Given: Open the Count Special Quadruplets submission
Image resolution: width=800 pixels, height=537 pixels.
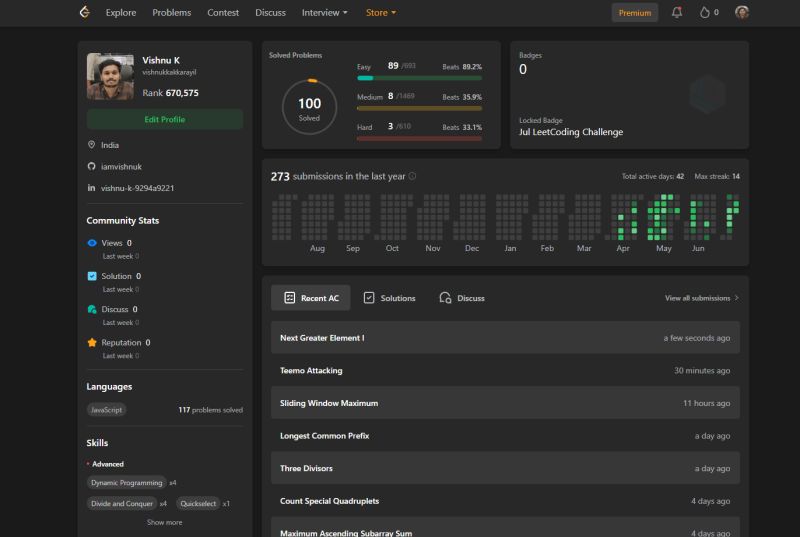Looking at the screenshot, I should 505,501.
